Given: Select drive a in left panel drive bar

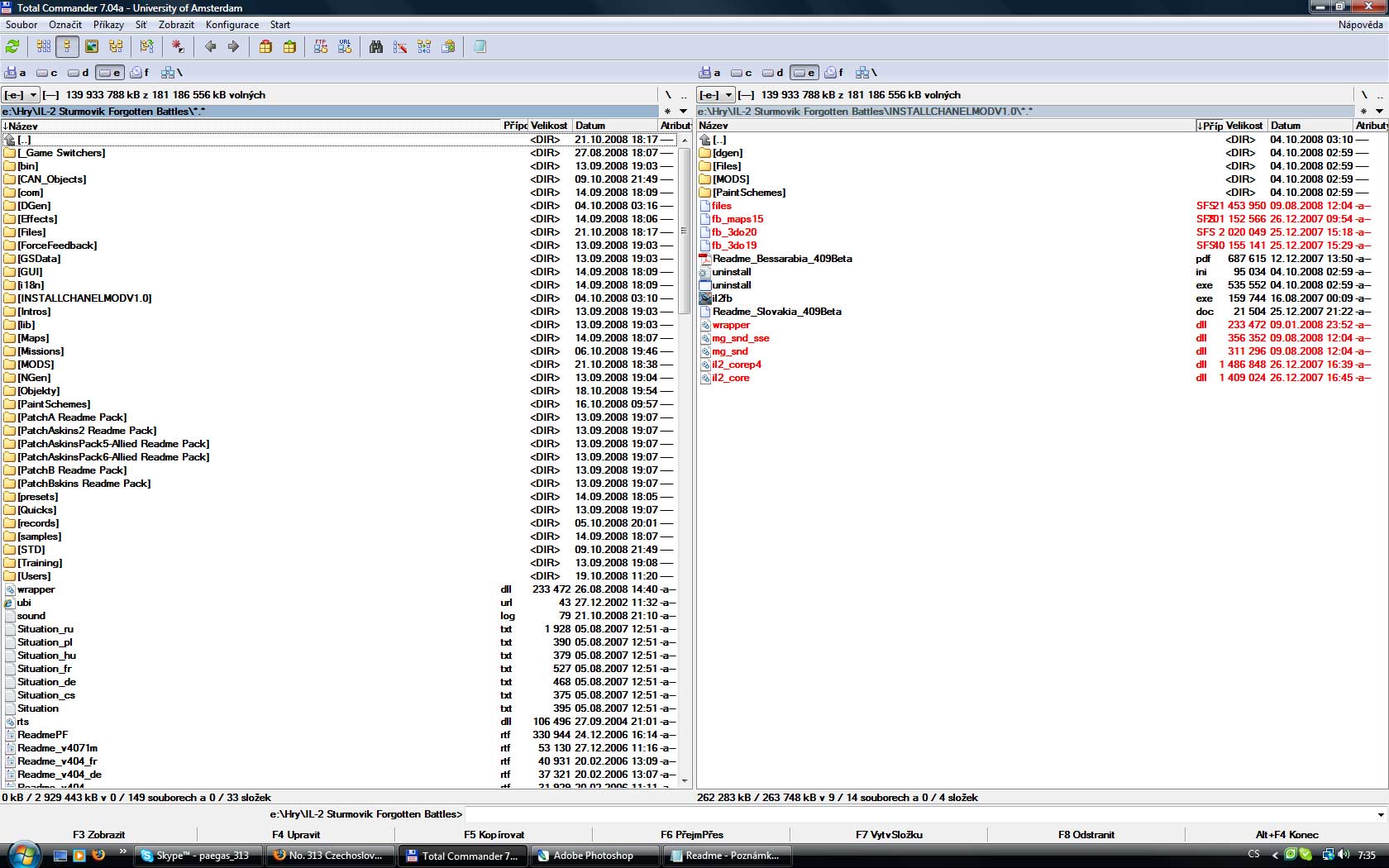Looking at the screenshot, I should coord(16,73).
